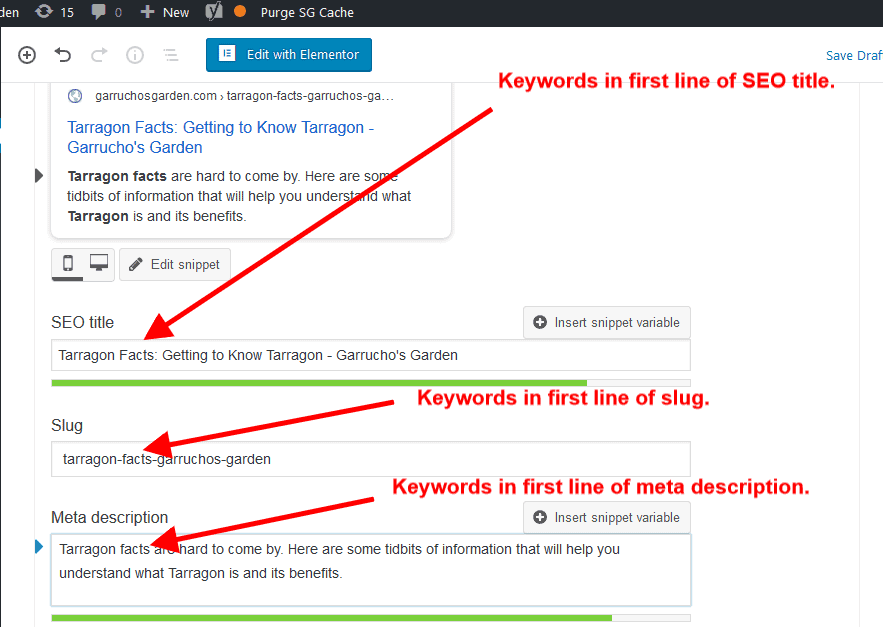This screenshot has width=883, height=627.
Task: Click the garruchosgarden.com preview URL
Action: click(244, 96)
